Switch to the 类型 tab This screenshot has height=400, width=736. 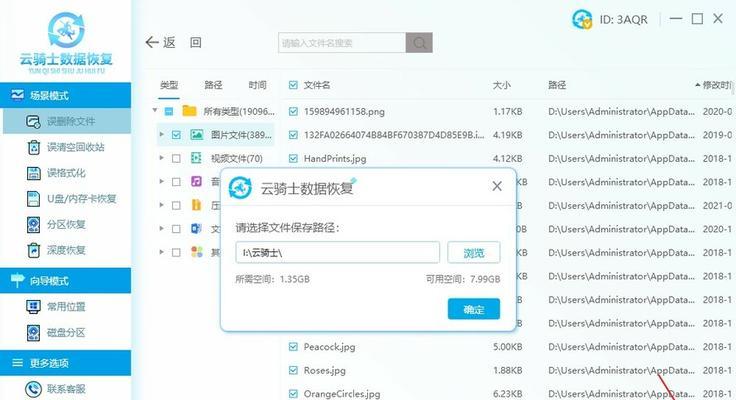coord(169,85)
